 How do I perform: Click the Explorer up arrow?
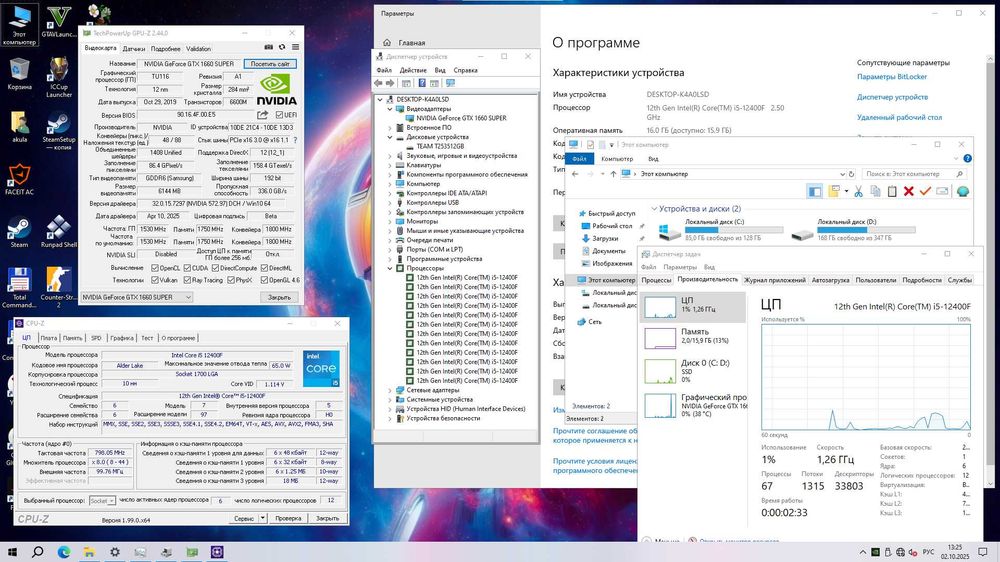pyautogui.click(x=613, y=174)
